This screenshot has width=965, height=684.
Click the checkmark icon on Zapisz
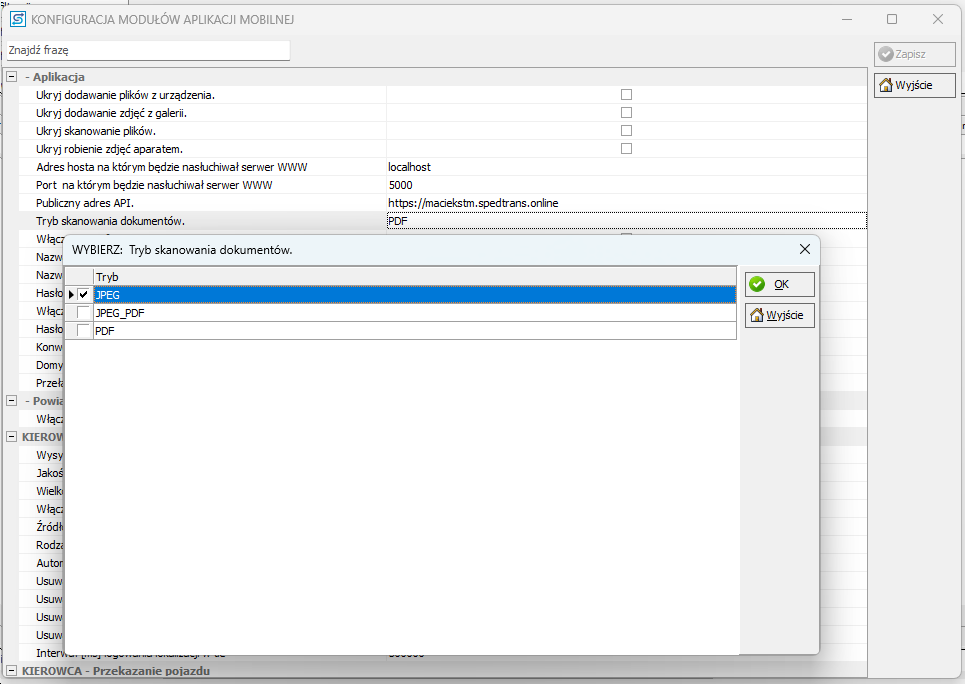click(x=886, y=54)
